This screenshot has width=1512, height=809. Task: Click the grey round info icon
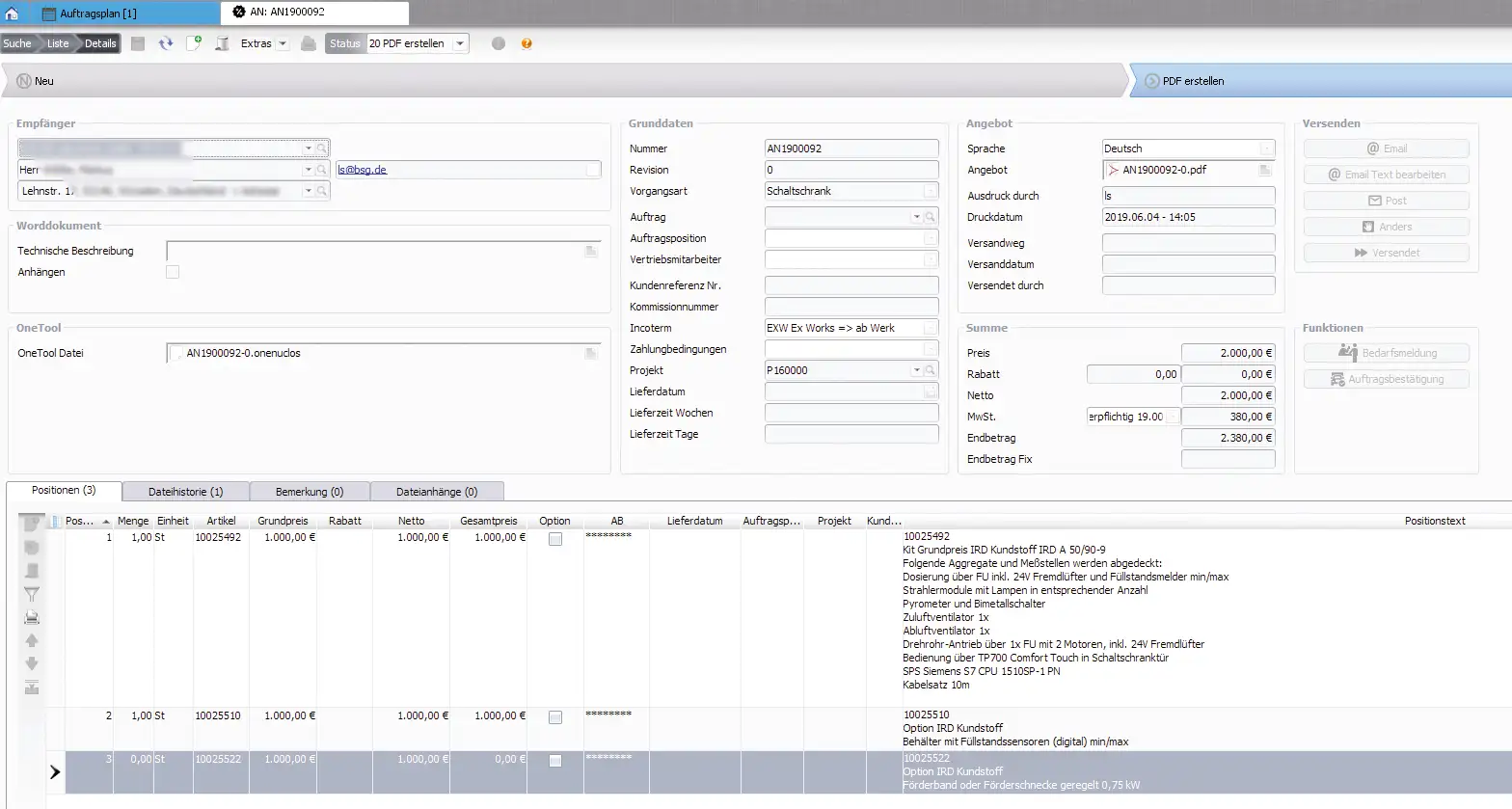point(499,43)
